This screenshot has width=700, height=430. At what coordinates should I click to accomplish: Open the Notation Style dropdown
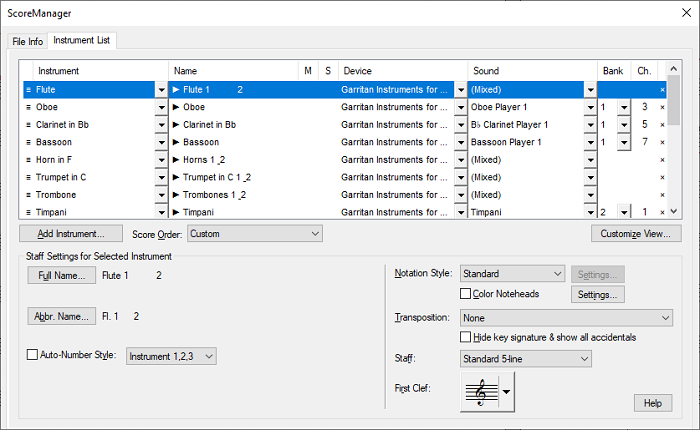click(x=512, y=273)
